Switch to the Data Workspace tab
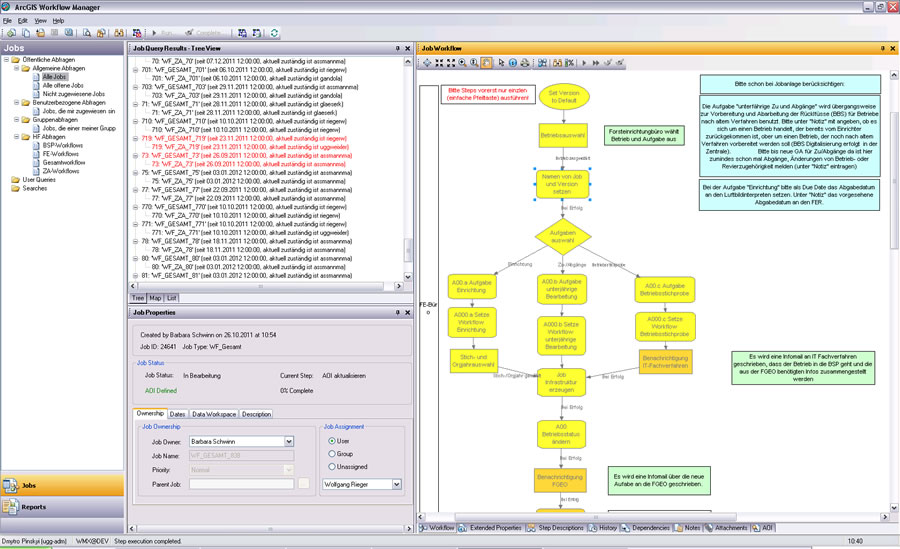The width and height of the screenshot is (900, 549). (x=214, y=413)
